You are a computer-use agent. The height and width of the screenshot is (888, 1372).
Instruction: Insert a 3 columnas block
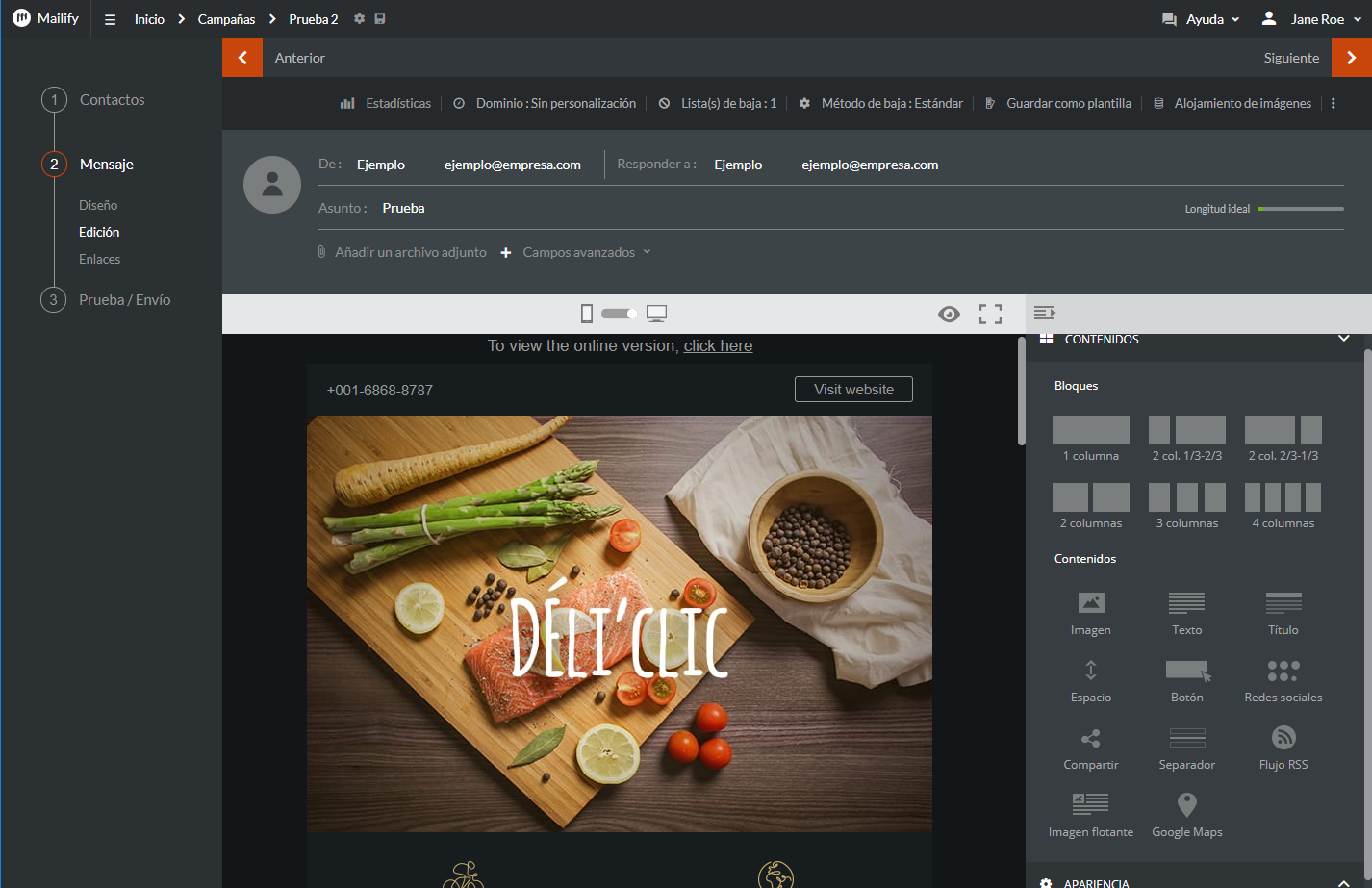pyautogui.click(x=1187, y=506)
